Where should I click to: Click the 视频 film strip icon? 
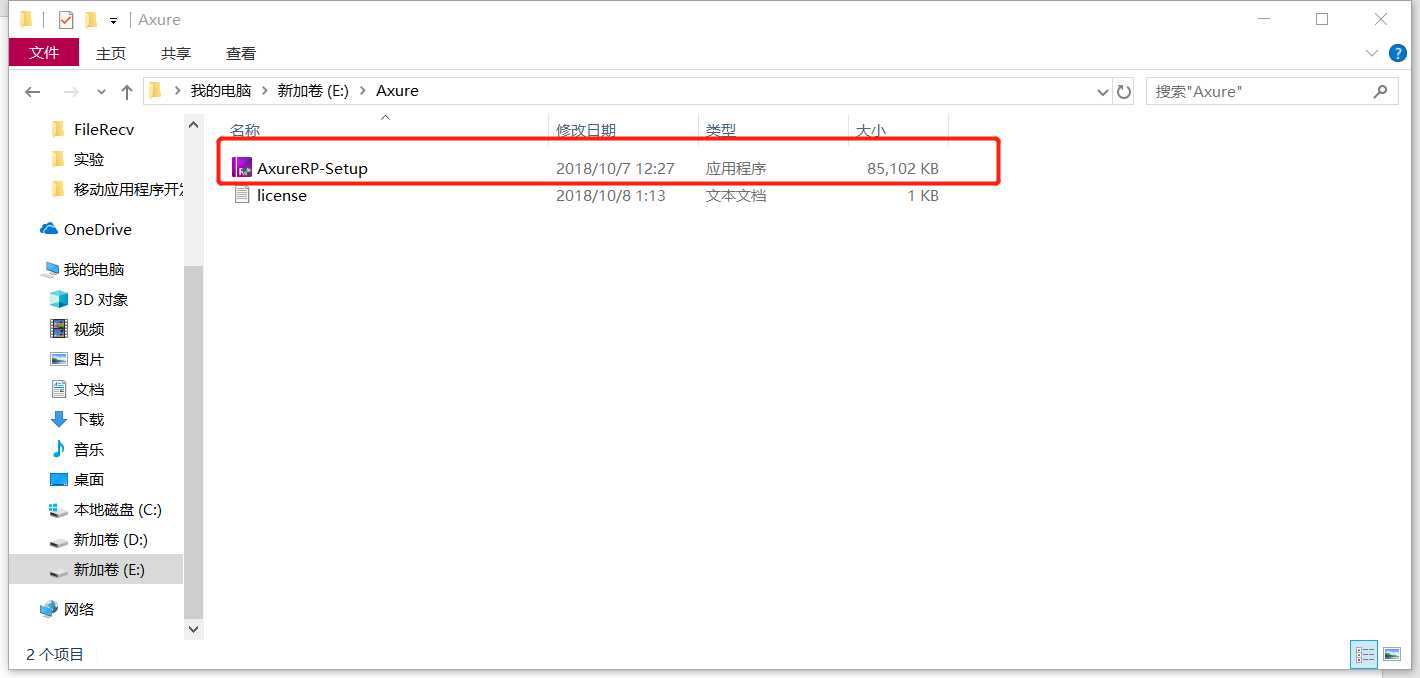[x=58, y=329]
